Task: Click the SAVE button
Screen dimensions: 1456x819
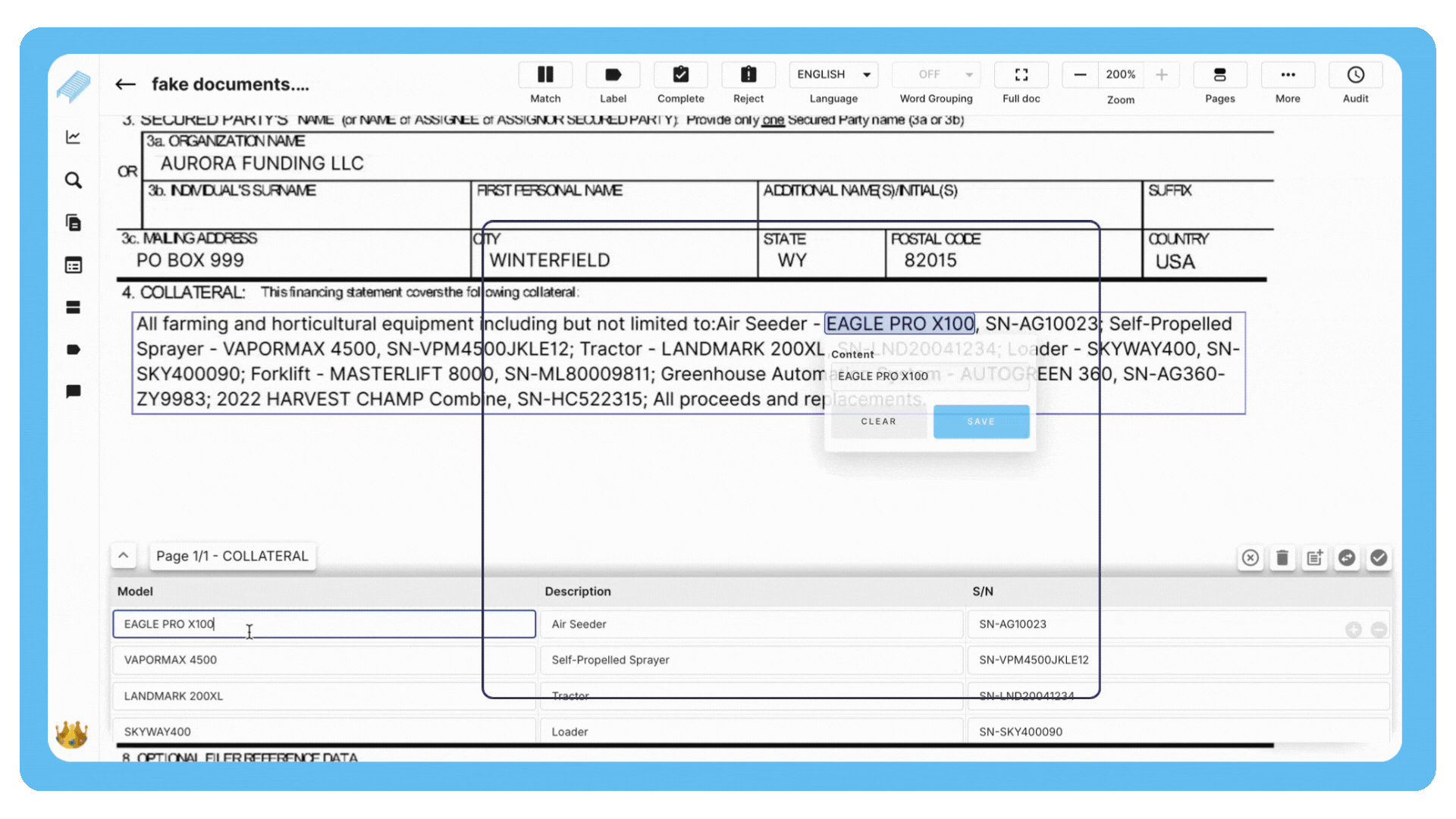Action: (x=981, y=422)
